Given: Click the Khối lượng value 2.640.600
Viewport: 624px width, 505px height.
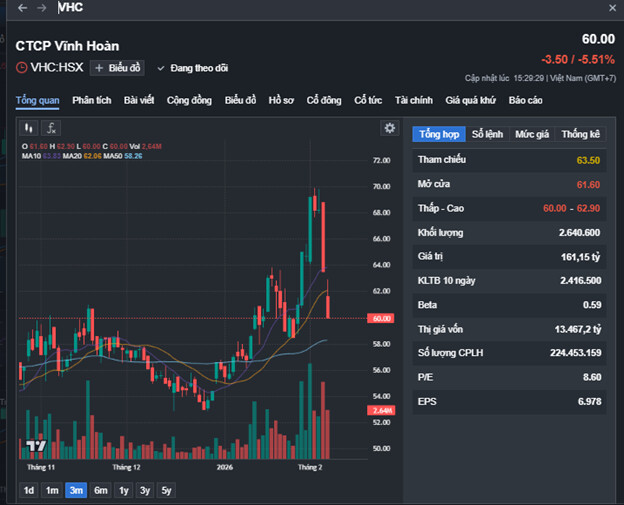Looking at the screenshot, I should (579, 233).
